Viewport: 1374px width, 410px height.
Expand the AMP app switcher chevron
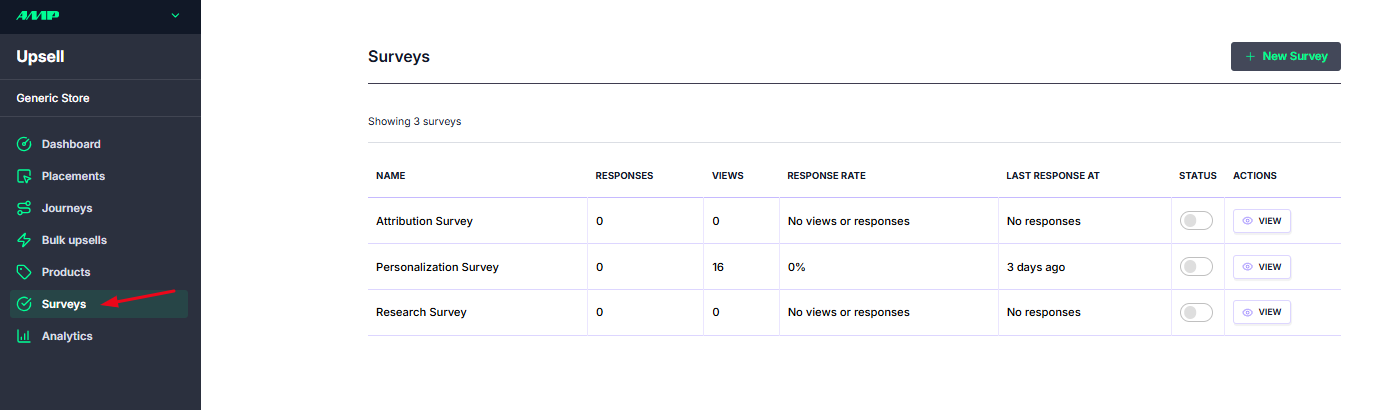click(x=176, y=15)
